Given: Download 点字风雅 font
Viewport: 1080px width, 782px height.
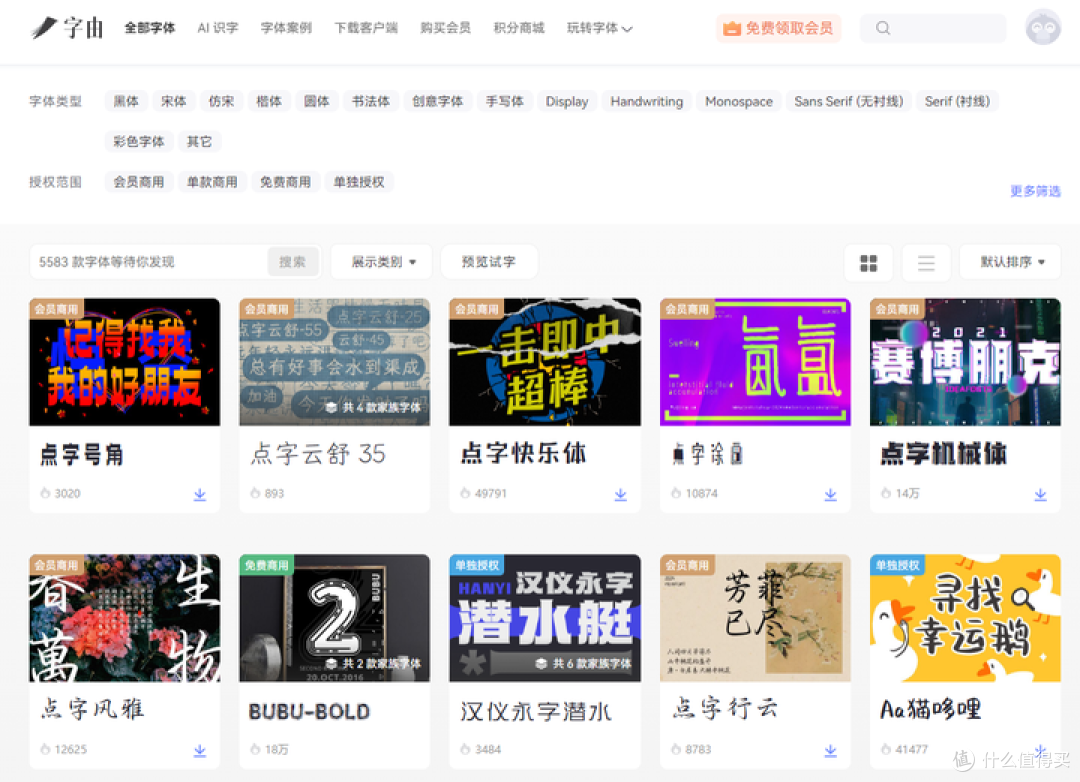Looking at the screenshot, I should pos(200,750).
